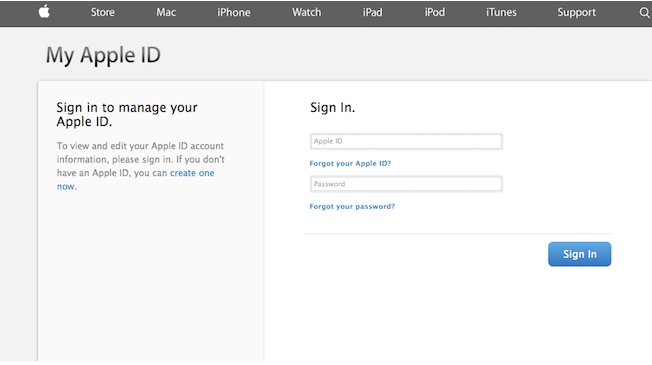
Task: Focus the Apple ID input field
Action: point(406,141)
